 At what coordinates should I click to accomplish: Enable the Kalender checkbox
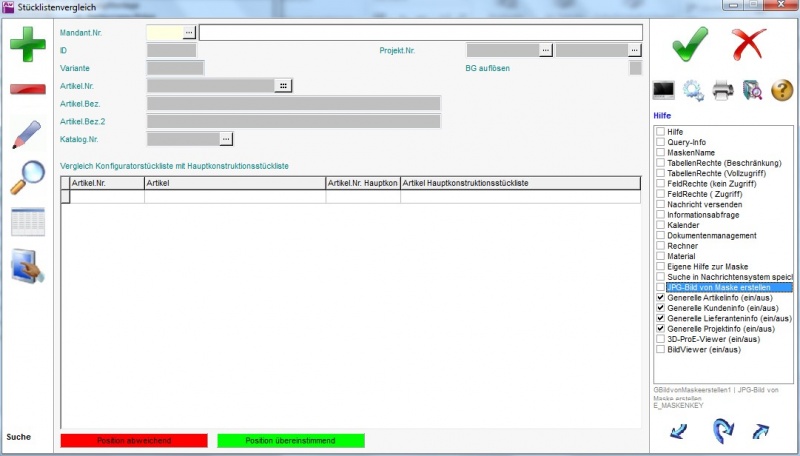tap(660, 225)
